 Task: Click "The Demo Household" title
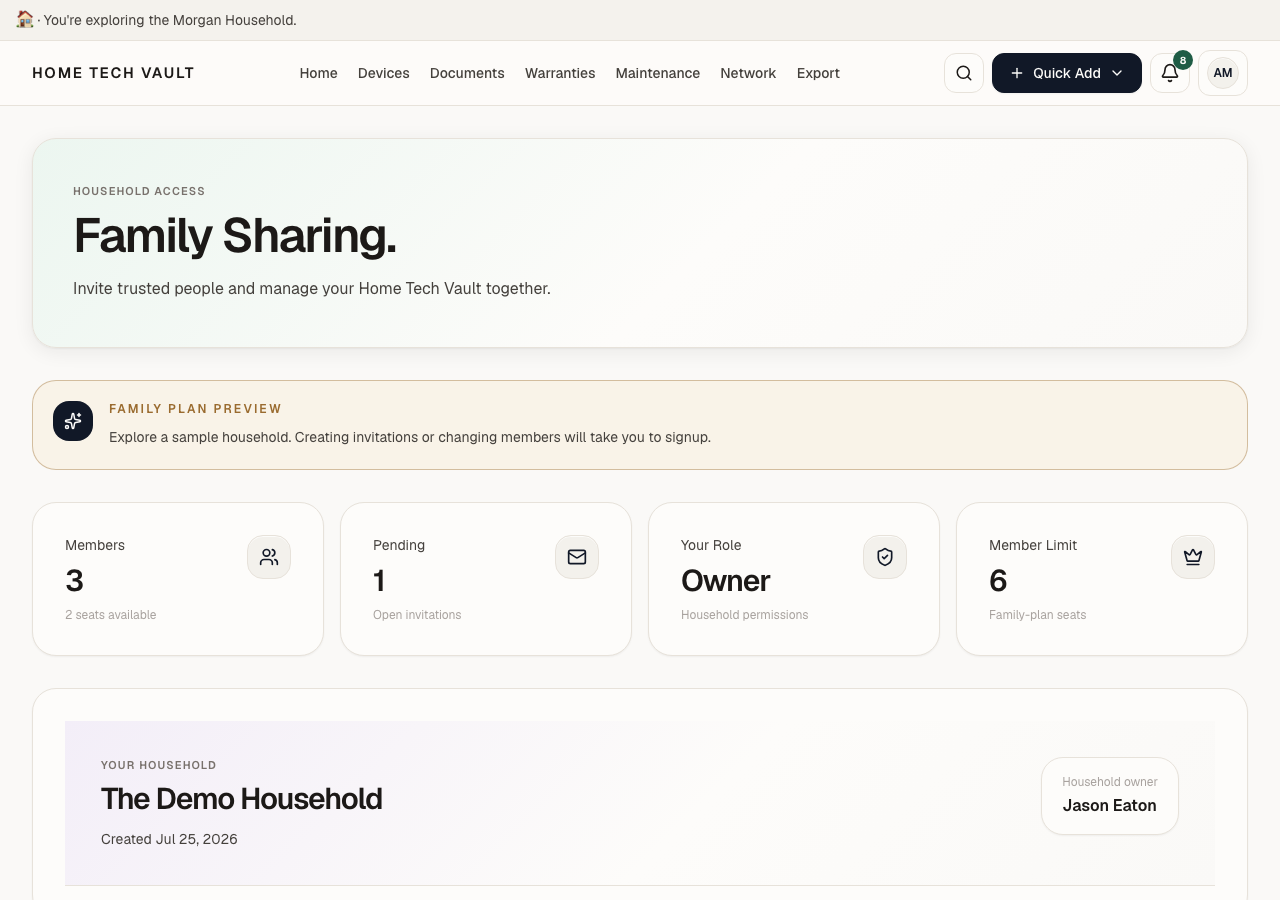click(x=241, y=799)
